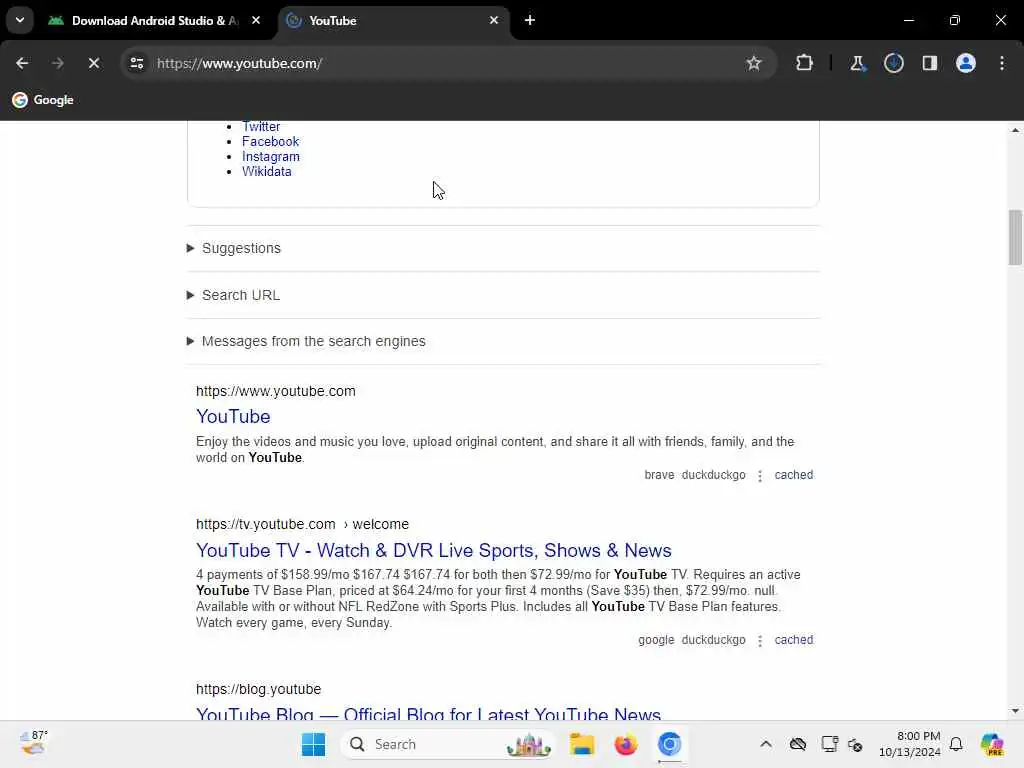Open cached version of YouTube result

pos(793,475)
